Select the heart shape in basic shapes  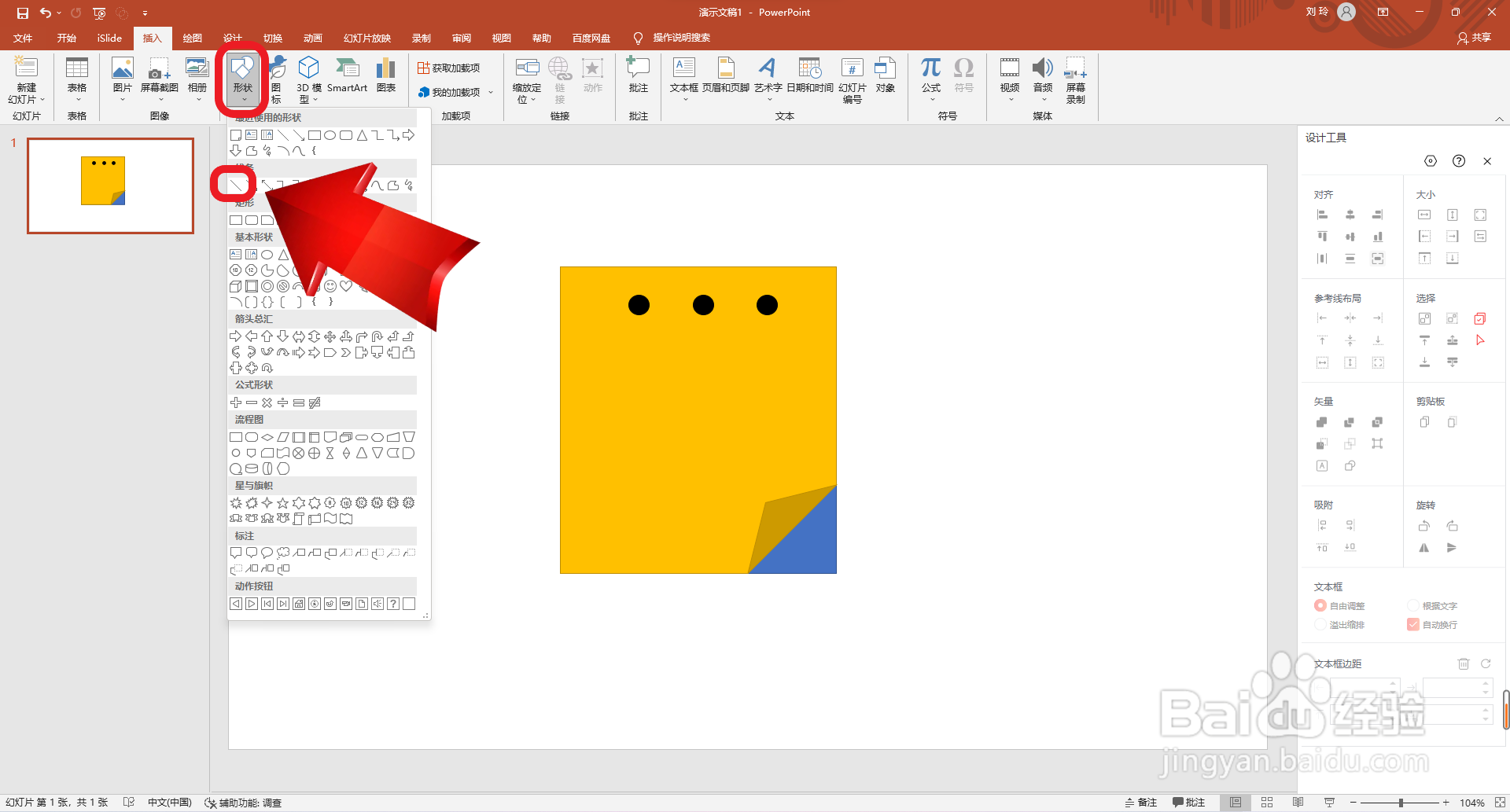pos(346,286)
